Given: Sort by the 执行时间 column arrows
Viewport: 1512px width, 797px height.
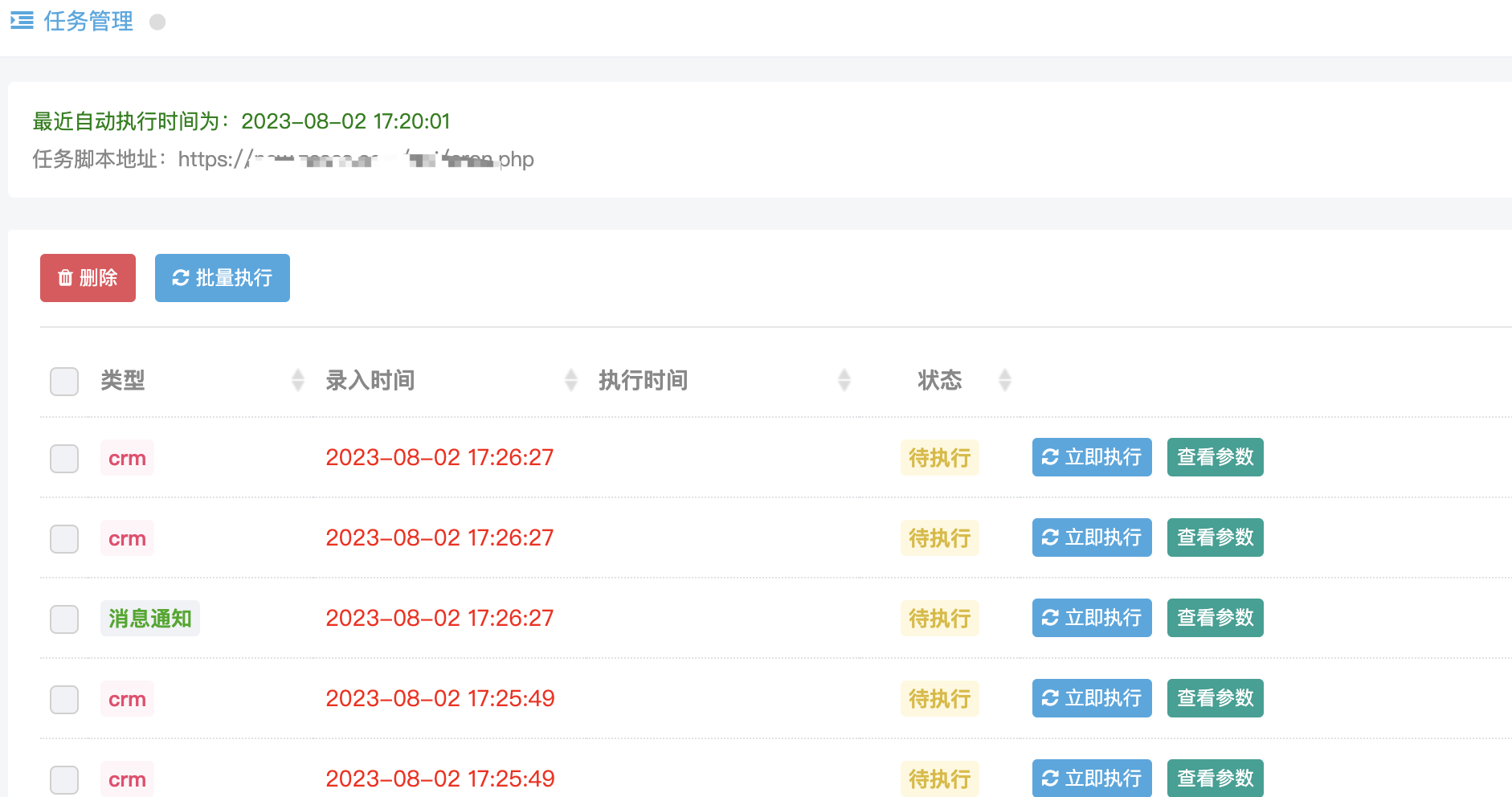Looking at the screenshot, I should [844, 380].
